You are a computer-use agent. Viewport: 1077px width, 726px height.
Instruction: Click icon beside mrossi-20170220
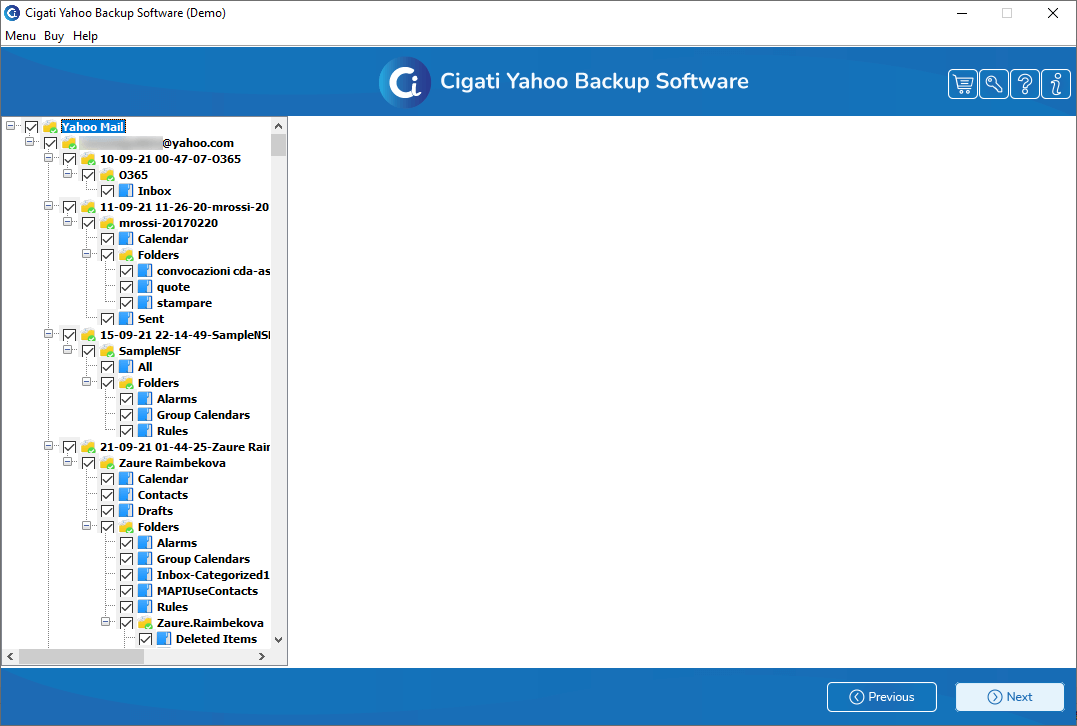[x=107, y=223]
